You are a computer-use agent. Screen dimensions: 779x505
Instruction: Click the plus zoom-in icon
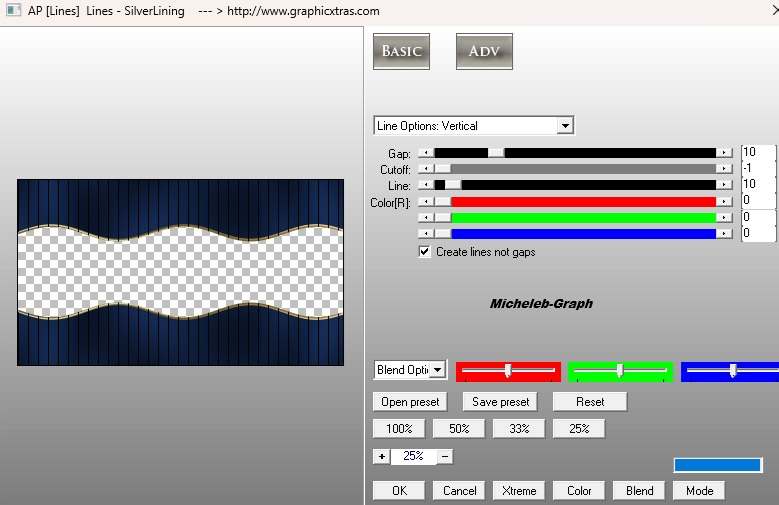(381, 456)
